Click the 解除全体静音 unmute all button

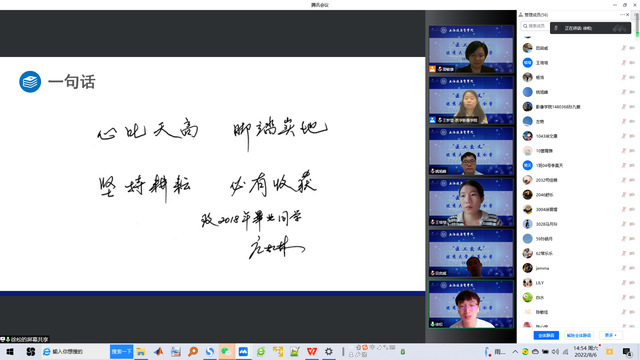(x=579, y=335)
